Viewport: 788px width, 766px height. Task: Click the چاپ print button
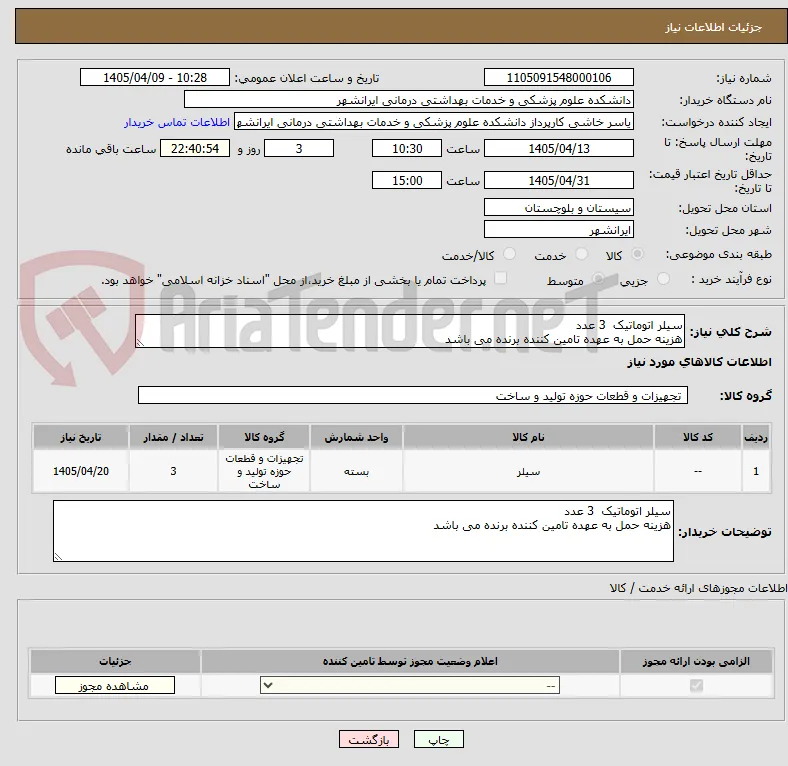click(x=438, y=739)
